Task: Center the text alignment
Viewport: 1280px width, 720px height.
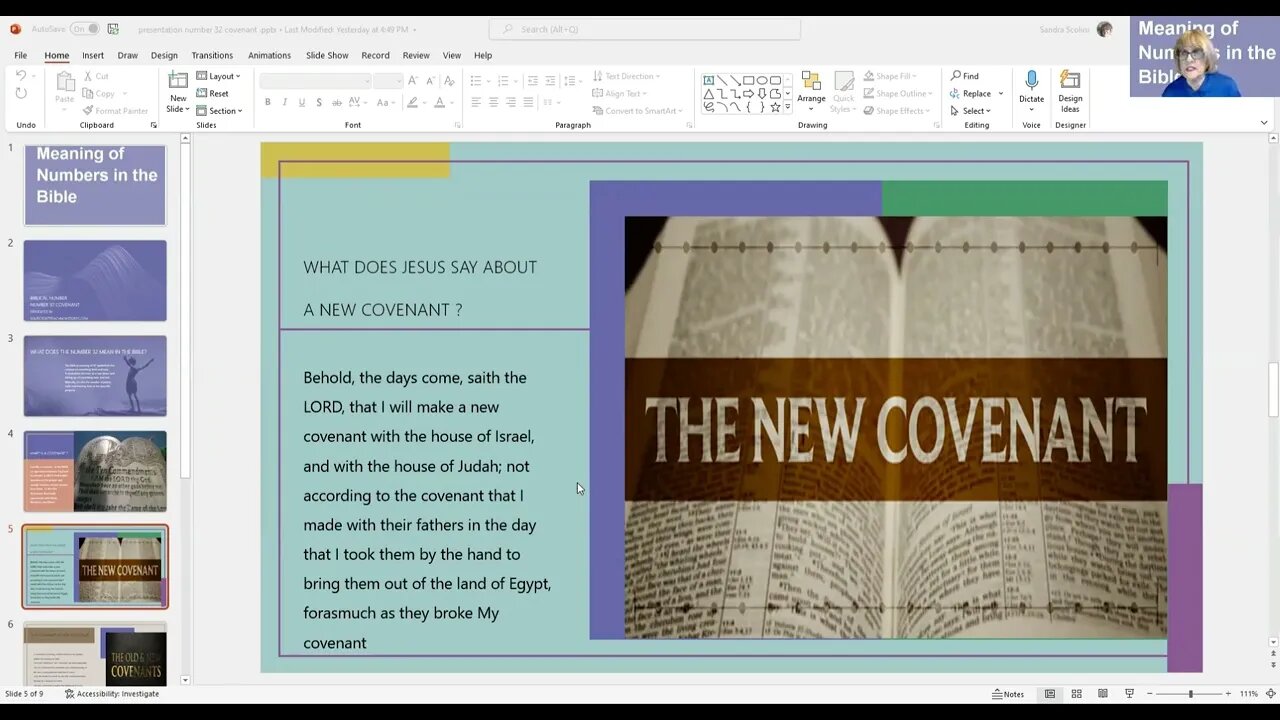Action: (x=493, y=102)
